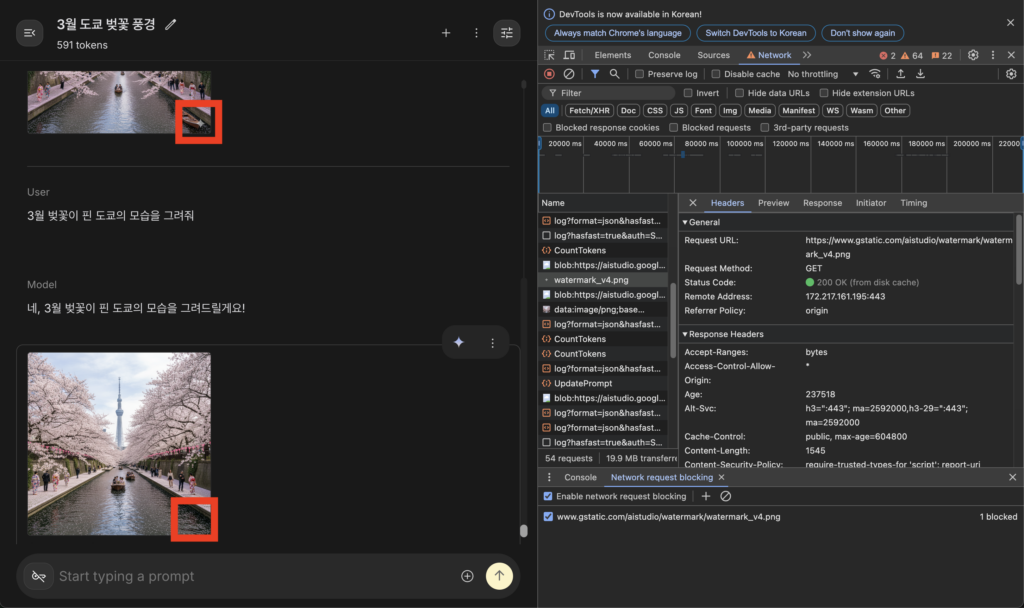Switch to the Preview tab
This screenshot has width=1024, height=608.
coord(773,203)
